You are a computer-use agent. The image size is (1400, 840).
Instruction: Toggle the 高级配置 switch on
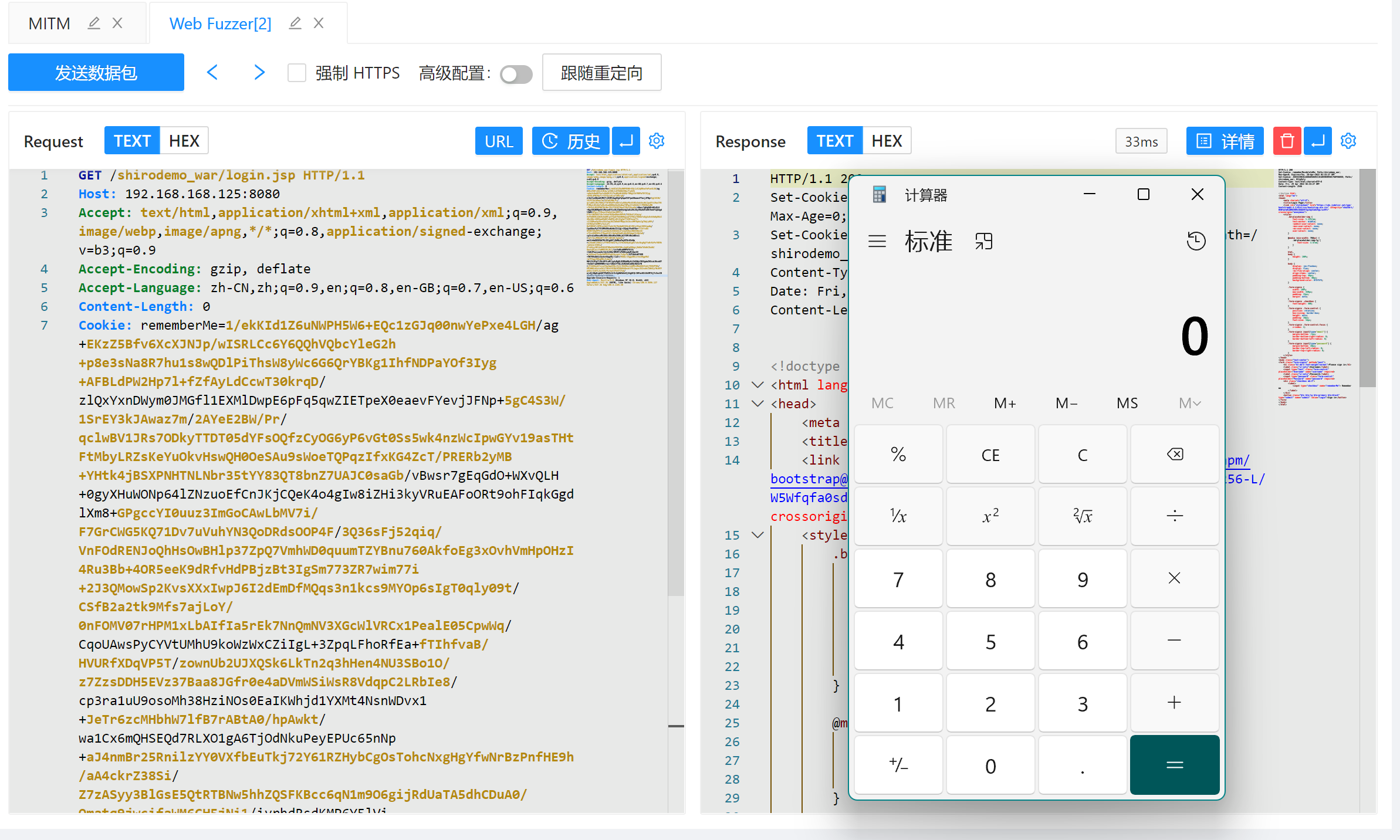click(x=516, y=74)
